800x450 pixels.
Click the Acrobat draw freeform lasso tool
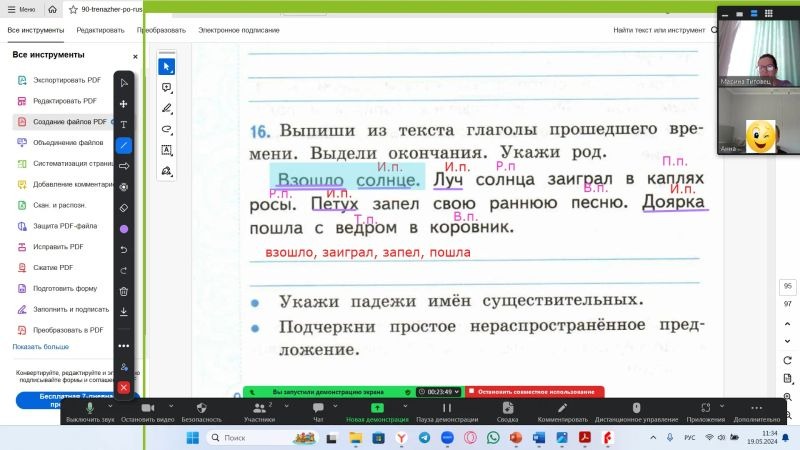[x=167, y=129]
